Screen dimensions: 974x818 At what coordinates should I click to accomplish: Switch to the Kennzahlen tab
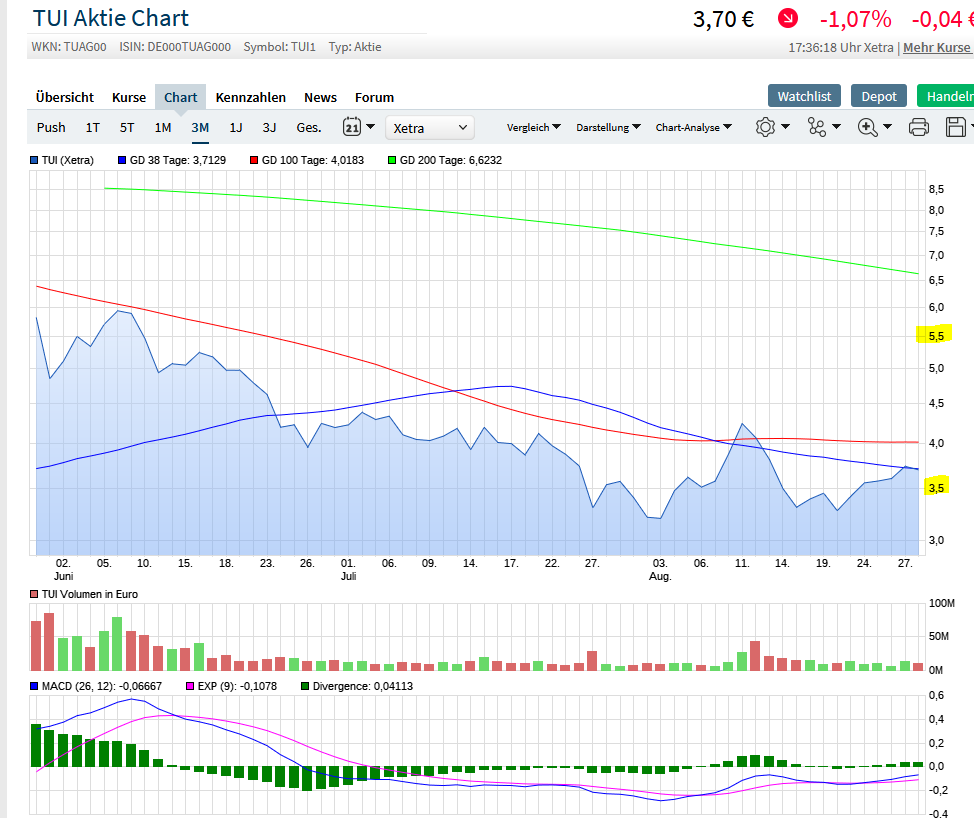coord(251,97)
